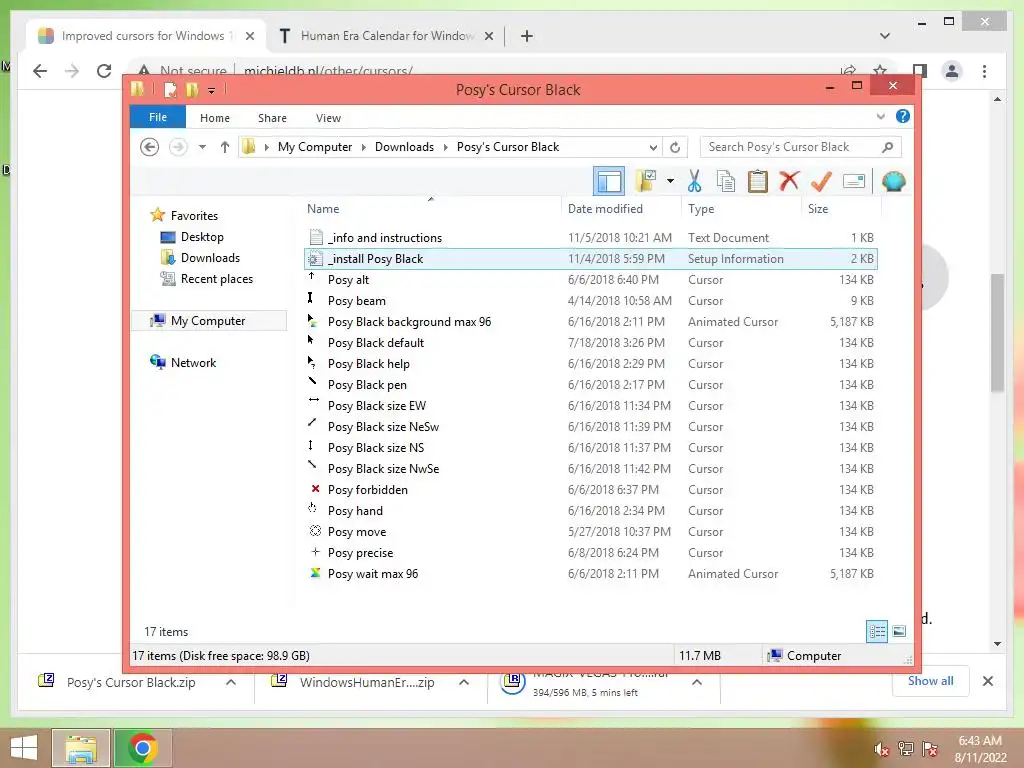Screen dimensions: 1024x768
Task: Select the Posy wait max 96 file
Action: (x=590, y=573)
